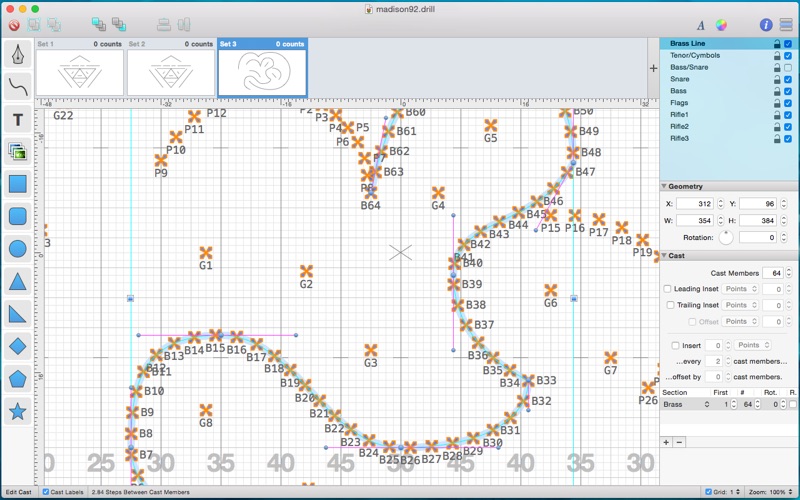
Task: Toggle lock on Flags layer
Action: click(x=777, y=103)
